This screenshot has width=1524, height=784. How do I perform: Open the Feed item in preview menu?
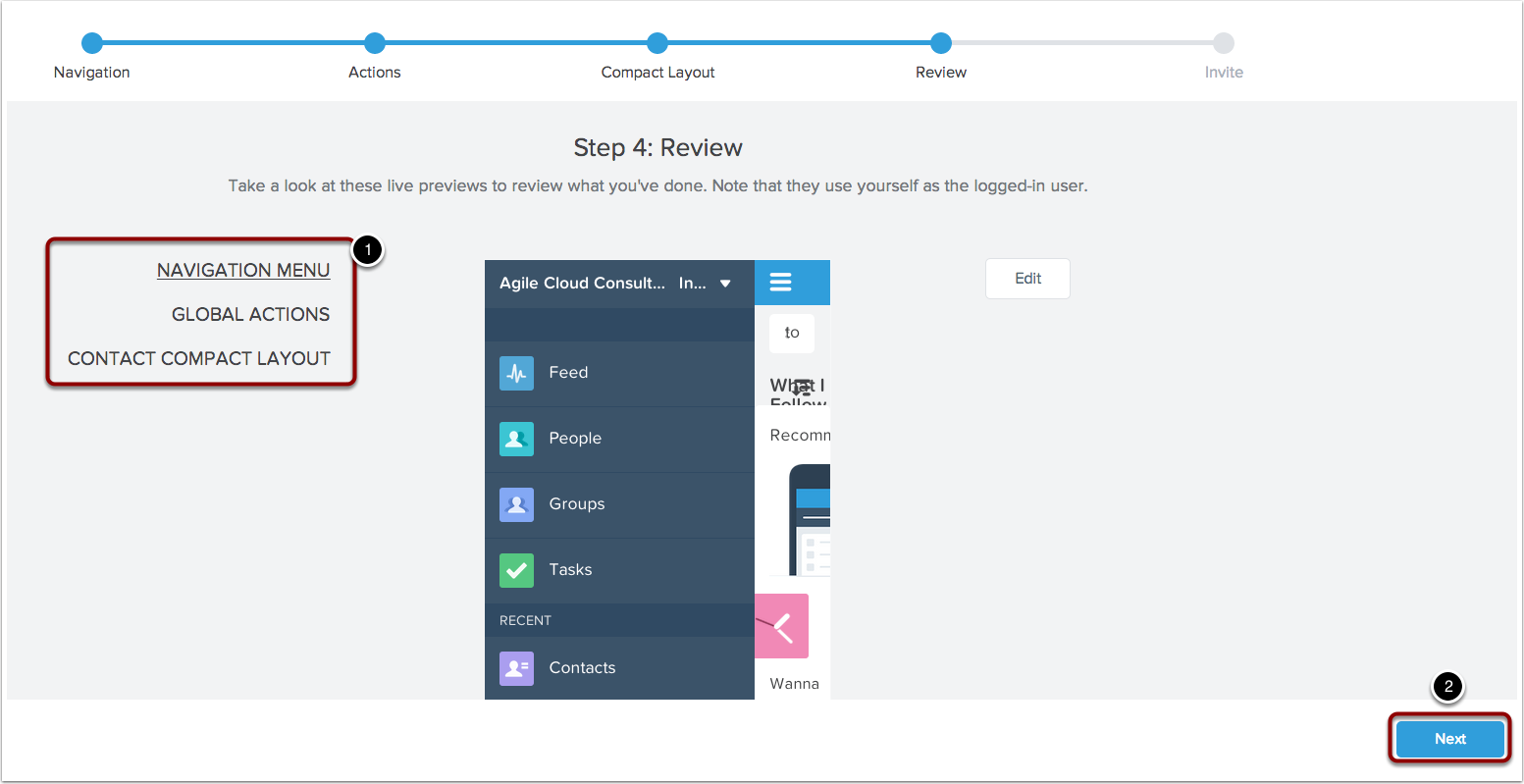click(619, 373)
